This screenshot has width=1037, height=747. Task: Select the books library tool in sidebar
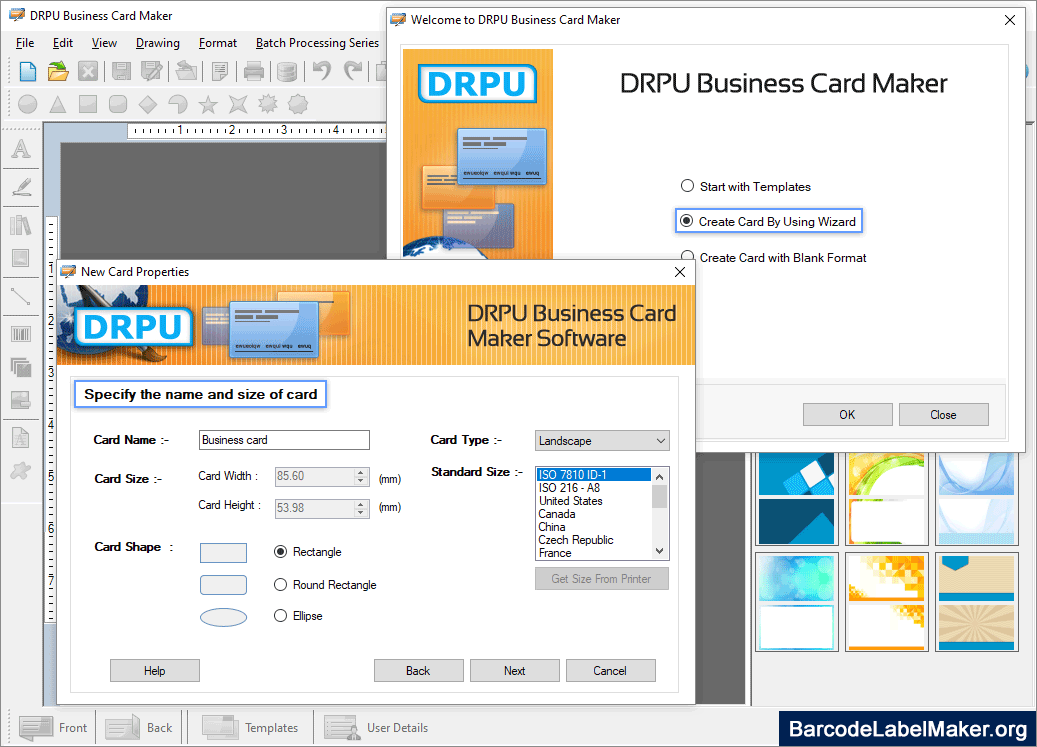21,225
